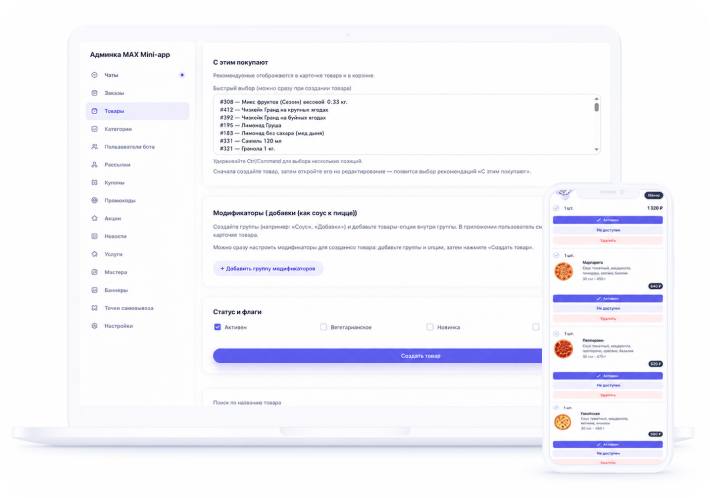Click the Товары products icon in sidebar
This screenshot has height=498, width=710.
[94, 111]
